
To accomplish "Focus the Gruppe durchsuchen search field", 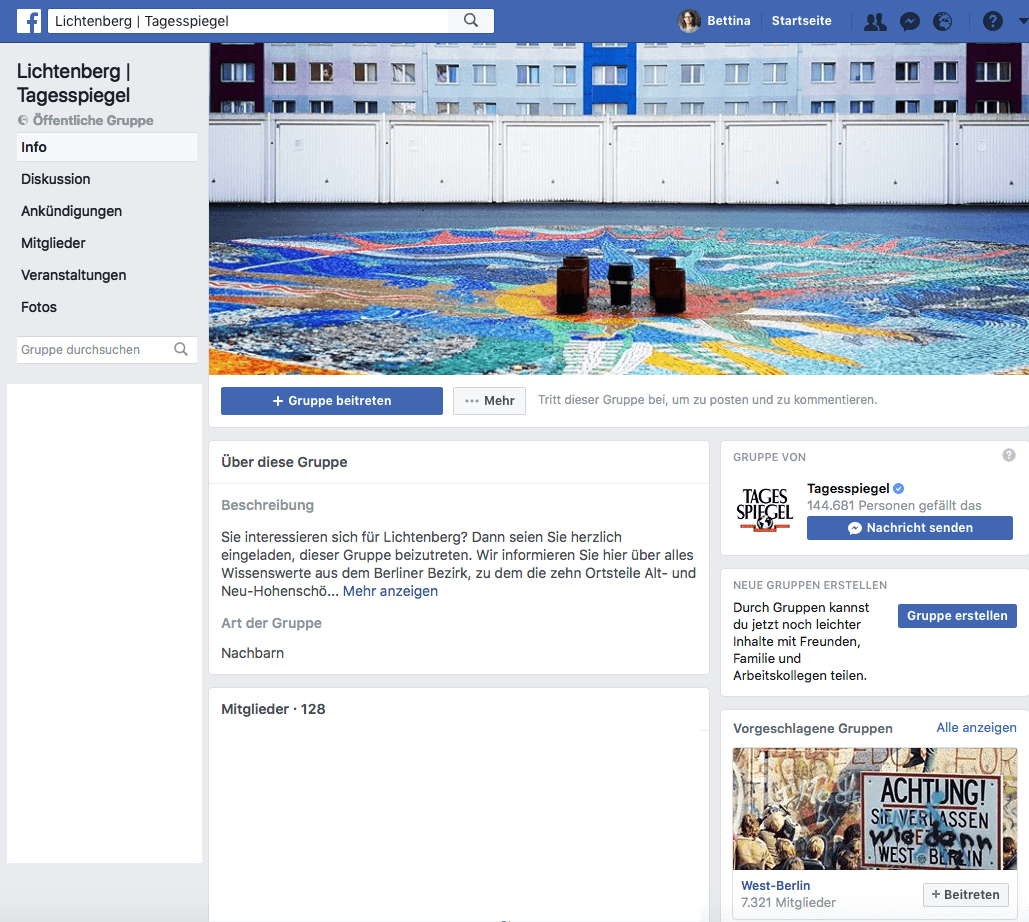I will click(93, 350).
